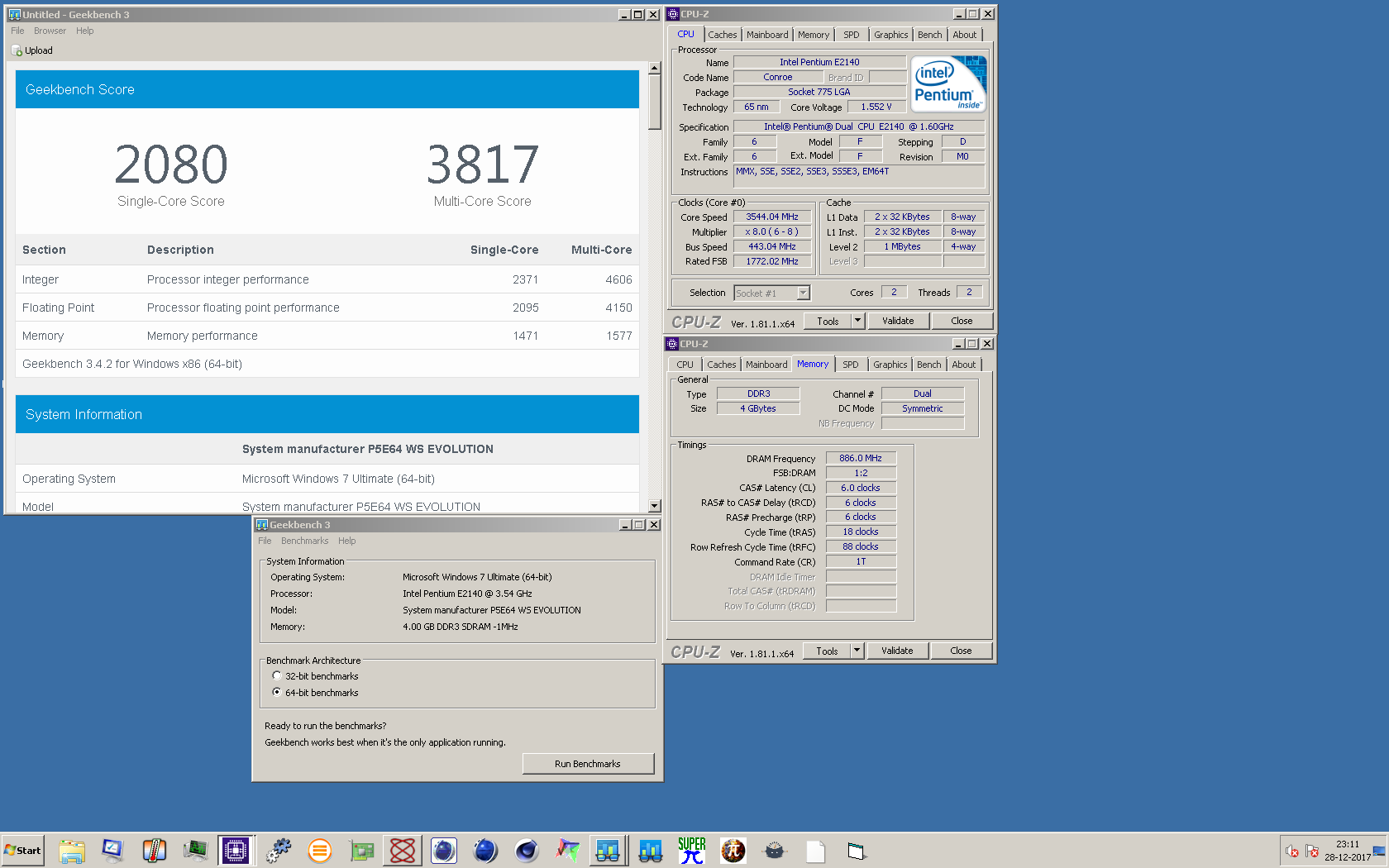Screen dimensions: 1389x868
Task: Click the DRAM Frequency 886.0 MHz field
Action: tap(861, 458)
